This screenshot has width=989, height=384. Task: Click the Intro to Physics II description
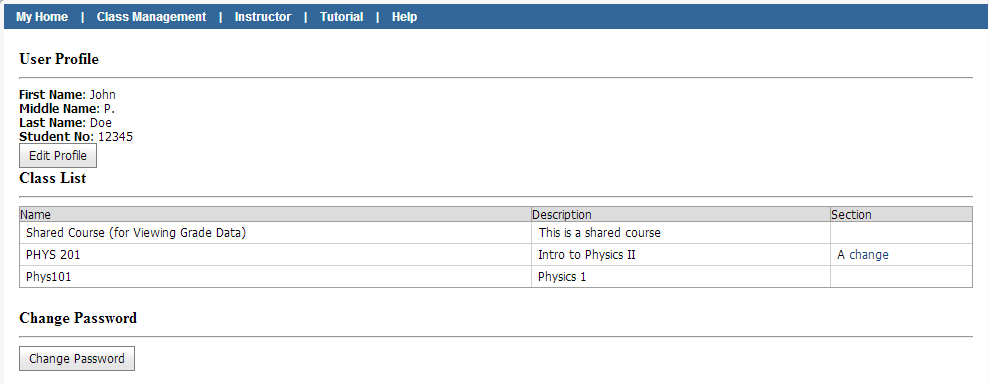coord(587,255)
